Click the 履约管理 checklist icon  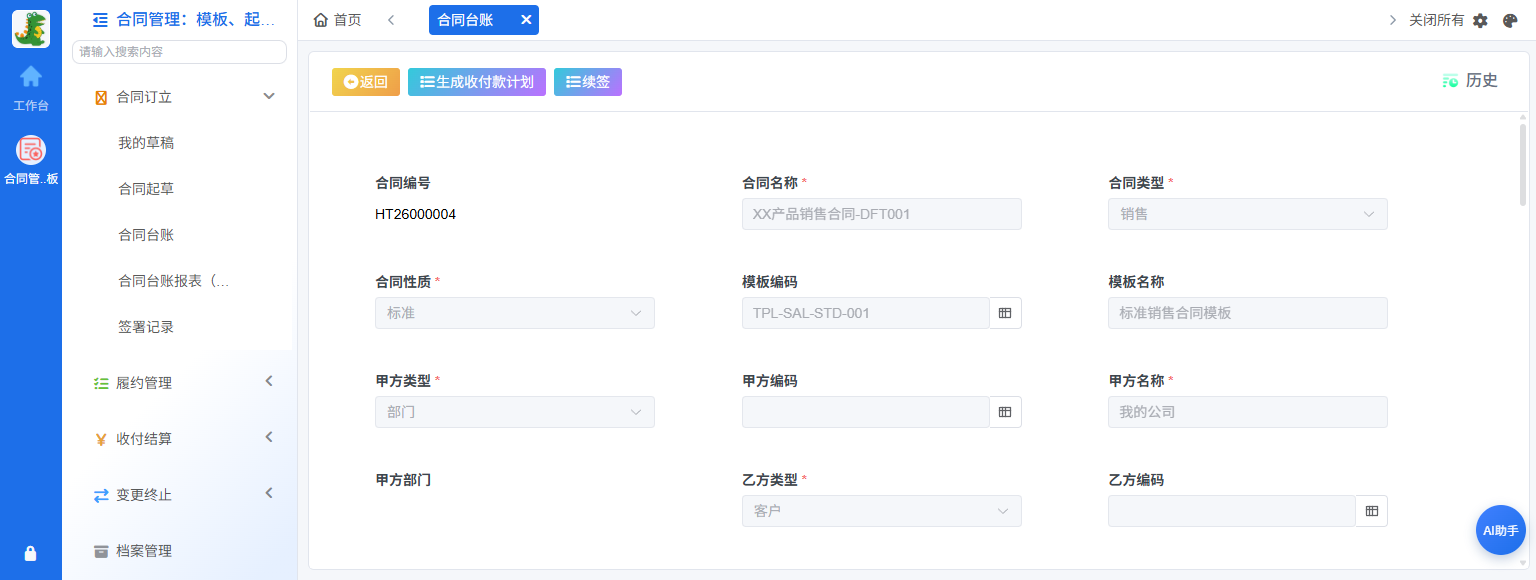[101, 383]
